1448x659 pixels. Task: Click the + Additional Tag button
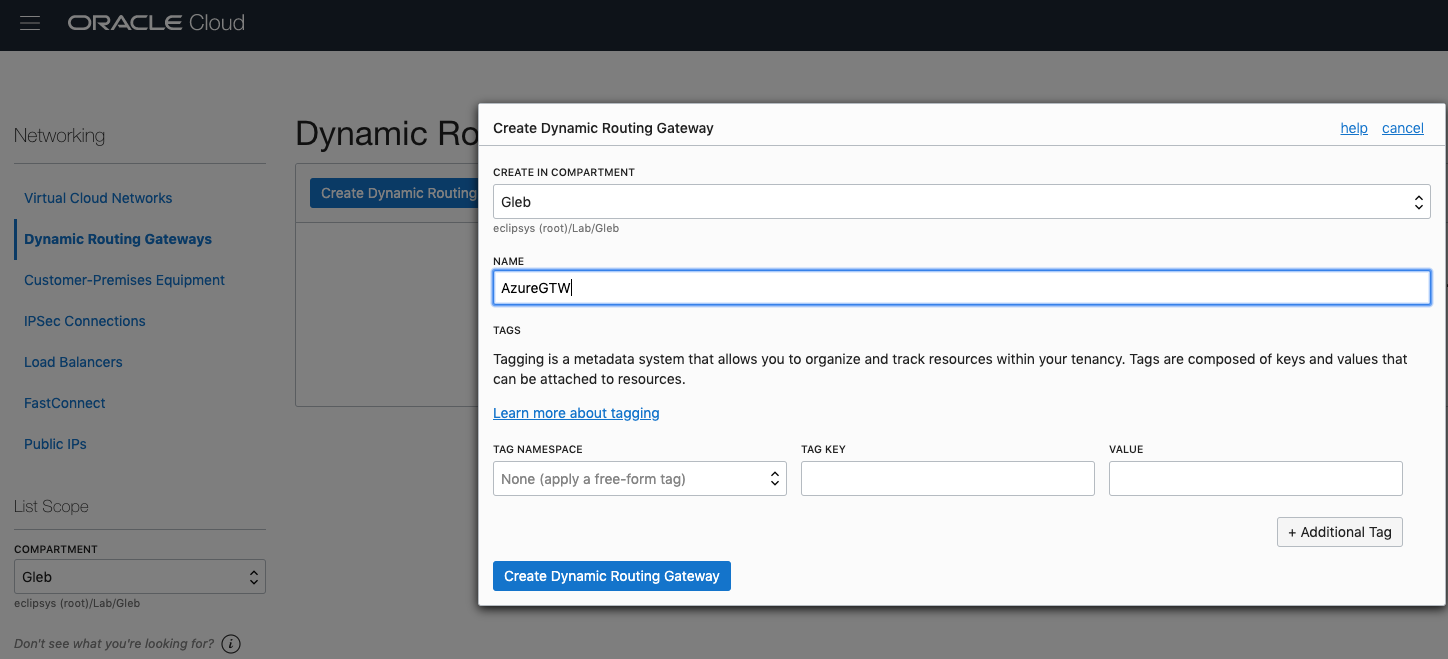1339,531
